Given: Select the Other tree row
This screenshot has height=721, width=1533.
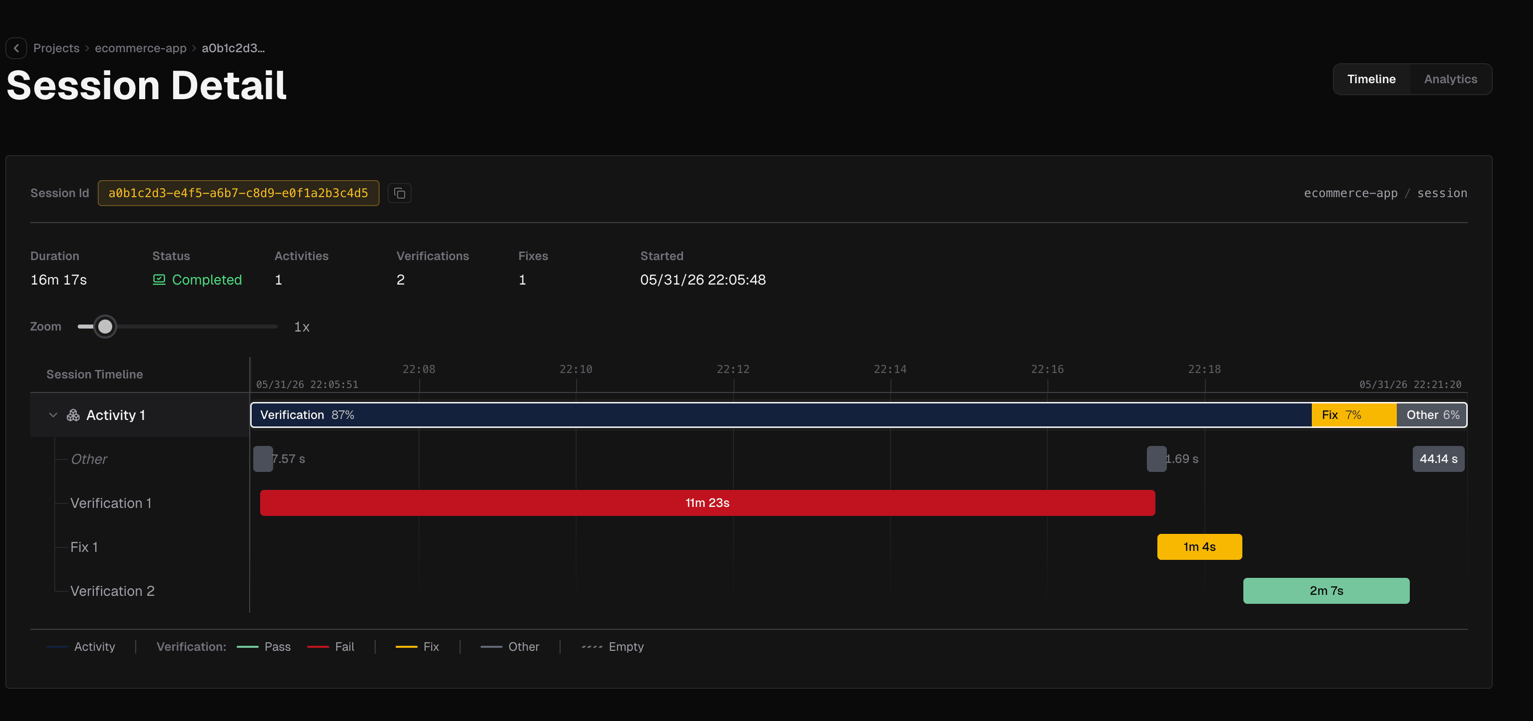Looking at the screenshot, I should [x=89, y=459].
